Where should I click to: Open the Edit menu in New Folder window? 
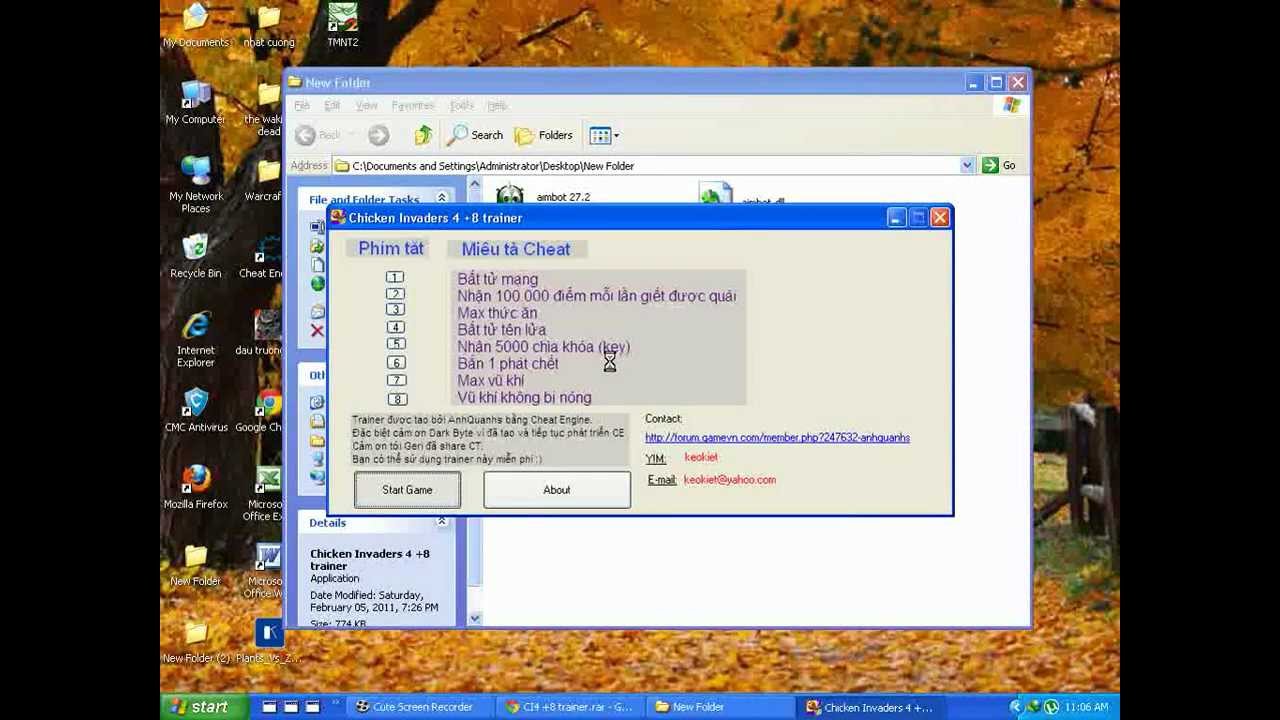[332, 105]
